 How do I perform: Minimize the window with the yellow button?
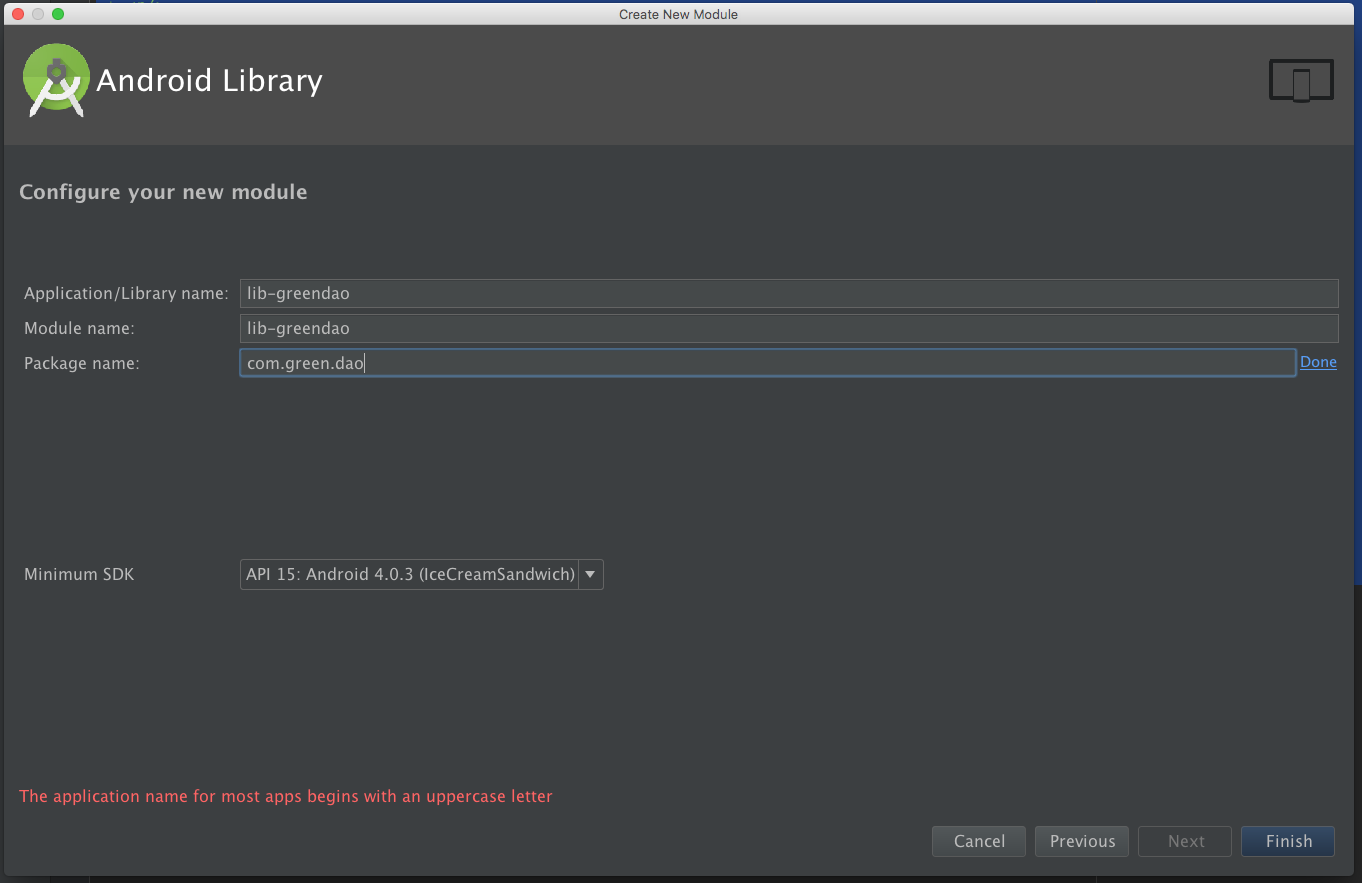[38, 14]
